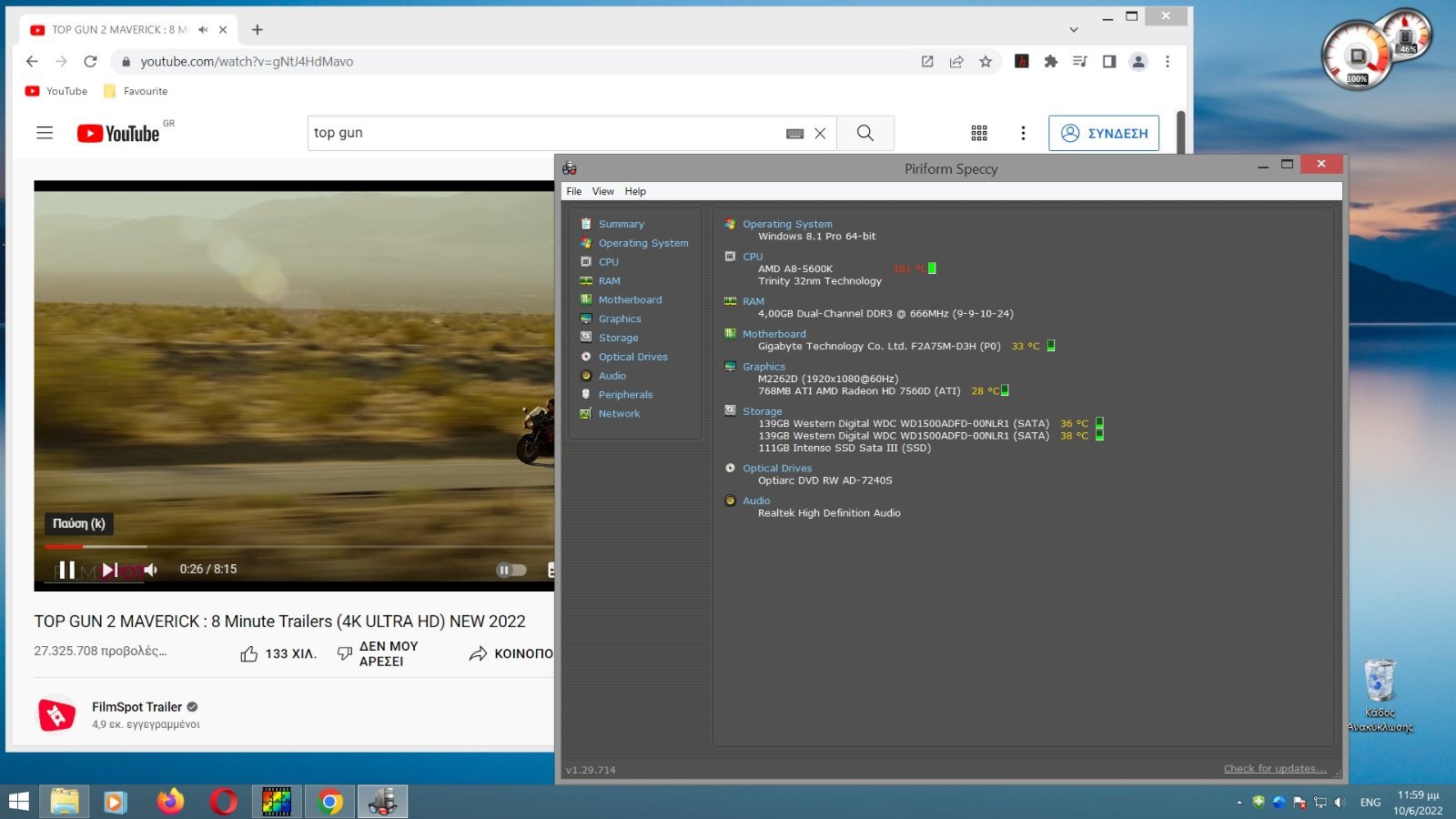
Task: Click the Speccy version number v1.29.714
Action: point(590,770)
